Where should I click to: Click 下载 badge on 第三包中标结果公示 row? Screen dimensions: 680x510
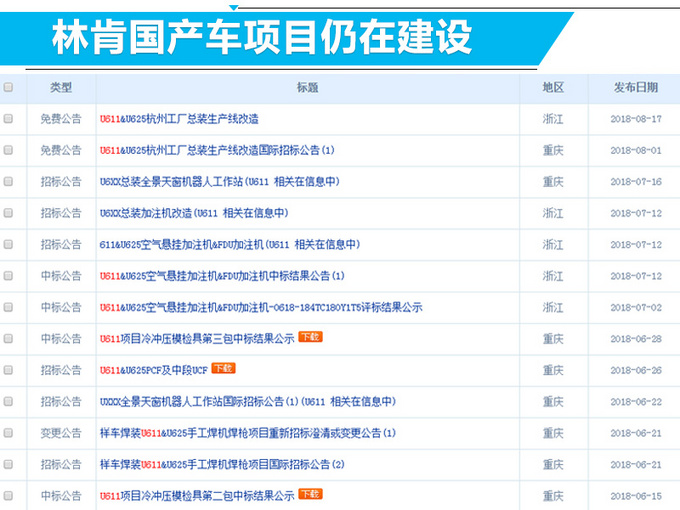point(311,337)
